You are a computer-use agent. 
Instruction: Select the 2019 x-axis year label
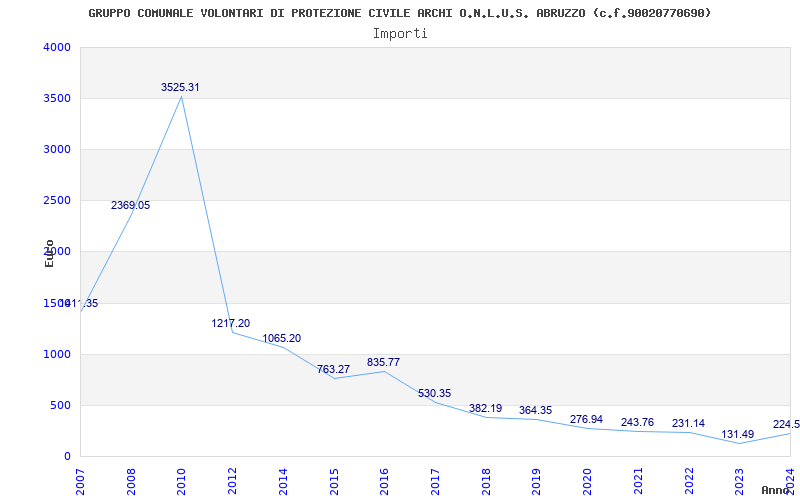tap(536, 482)
